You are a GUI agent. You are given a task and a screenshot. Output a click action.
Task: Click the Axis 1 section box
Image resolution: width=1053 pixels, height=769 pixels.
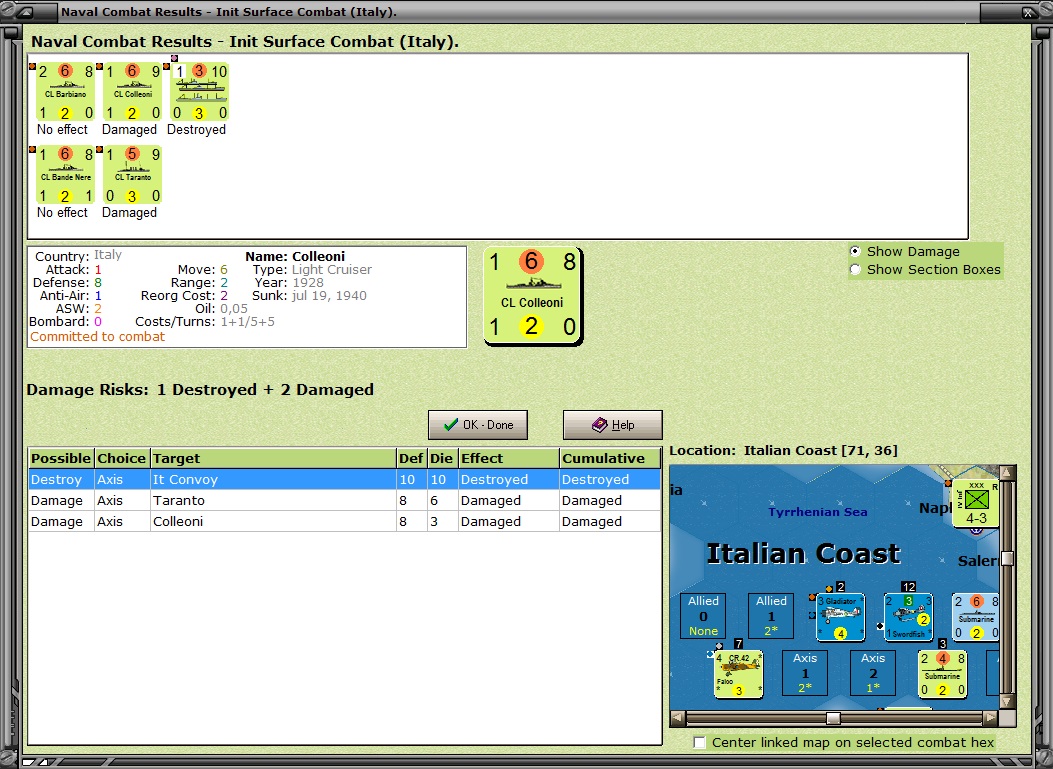pyautogui.click(x=805, y=673)
